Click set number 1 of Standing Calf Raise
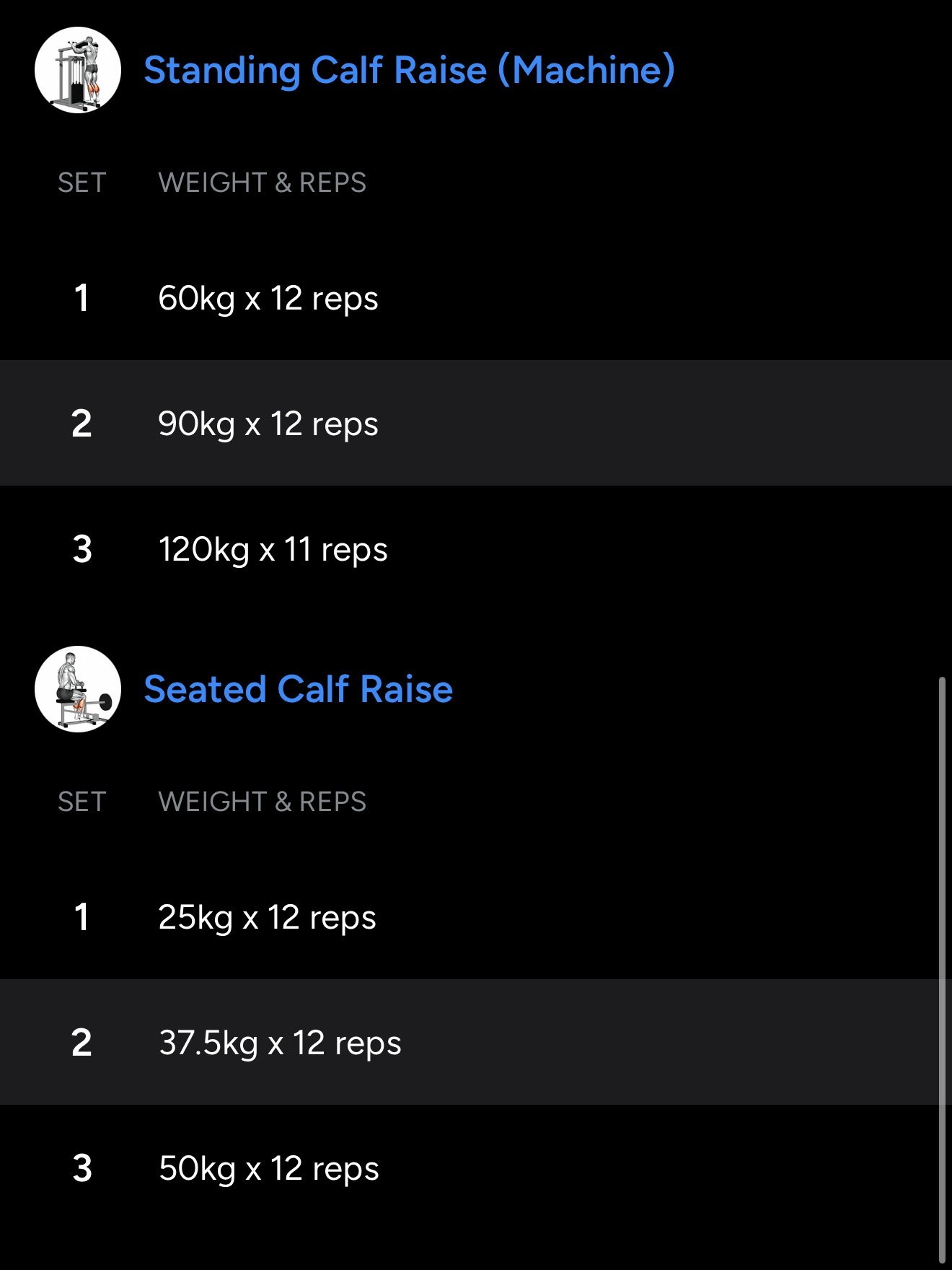952x1270 pixels. point(81,298)
